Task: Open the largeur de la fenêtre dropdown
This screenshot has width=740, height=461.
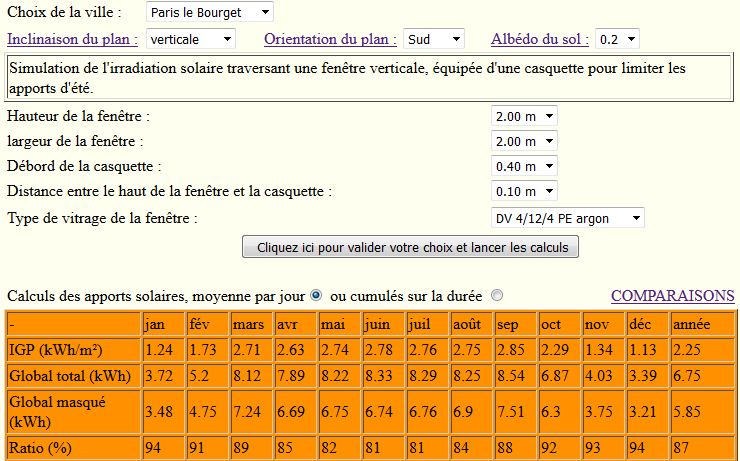Action: pos(524,141)
